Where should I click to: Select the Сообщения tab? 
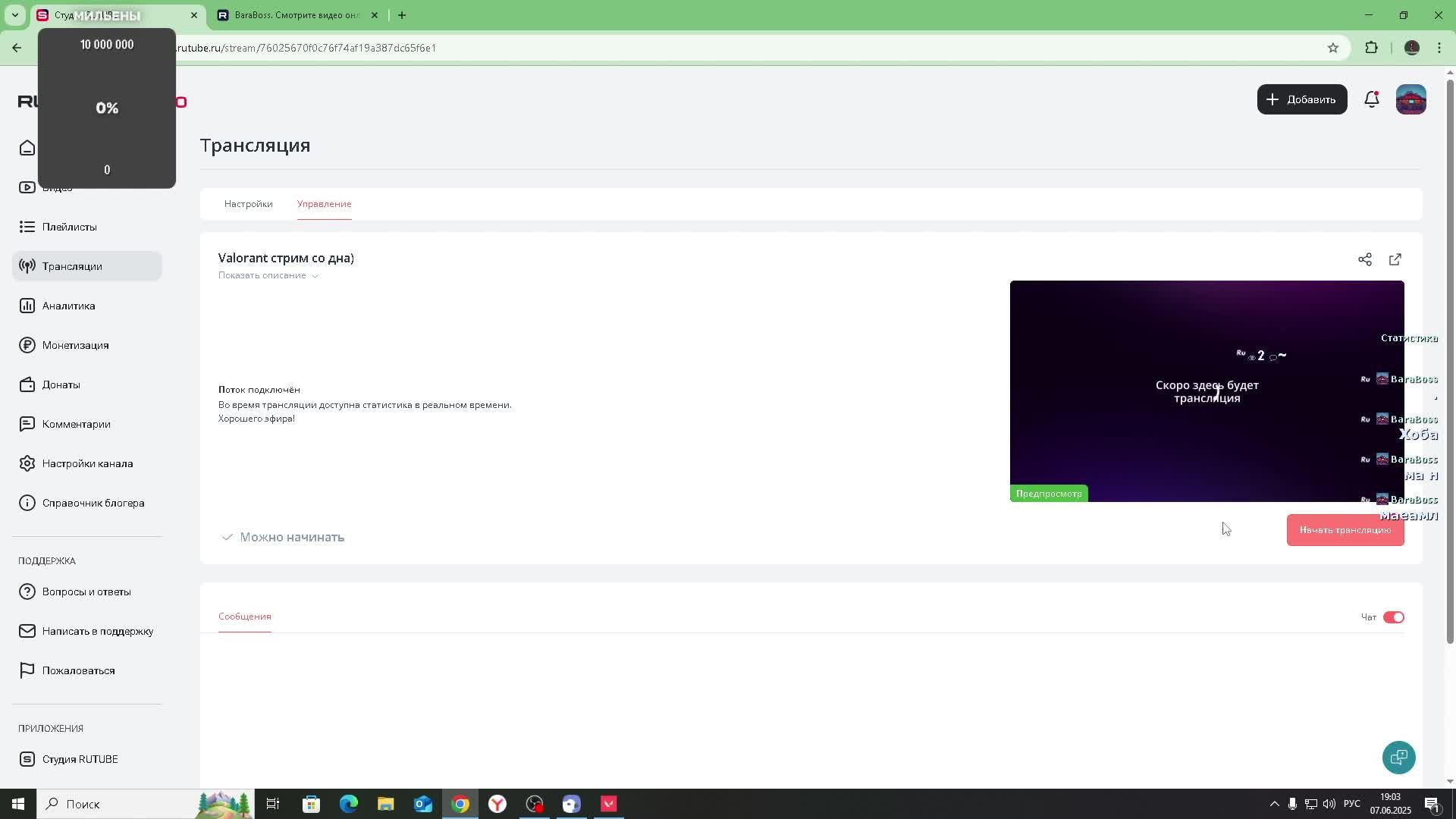[x=244, y=617]
